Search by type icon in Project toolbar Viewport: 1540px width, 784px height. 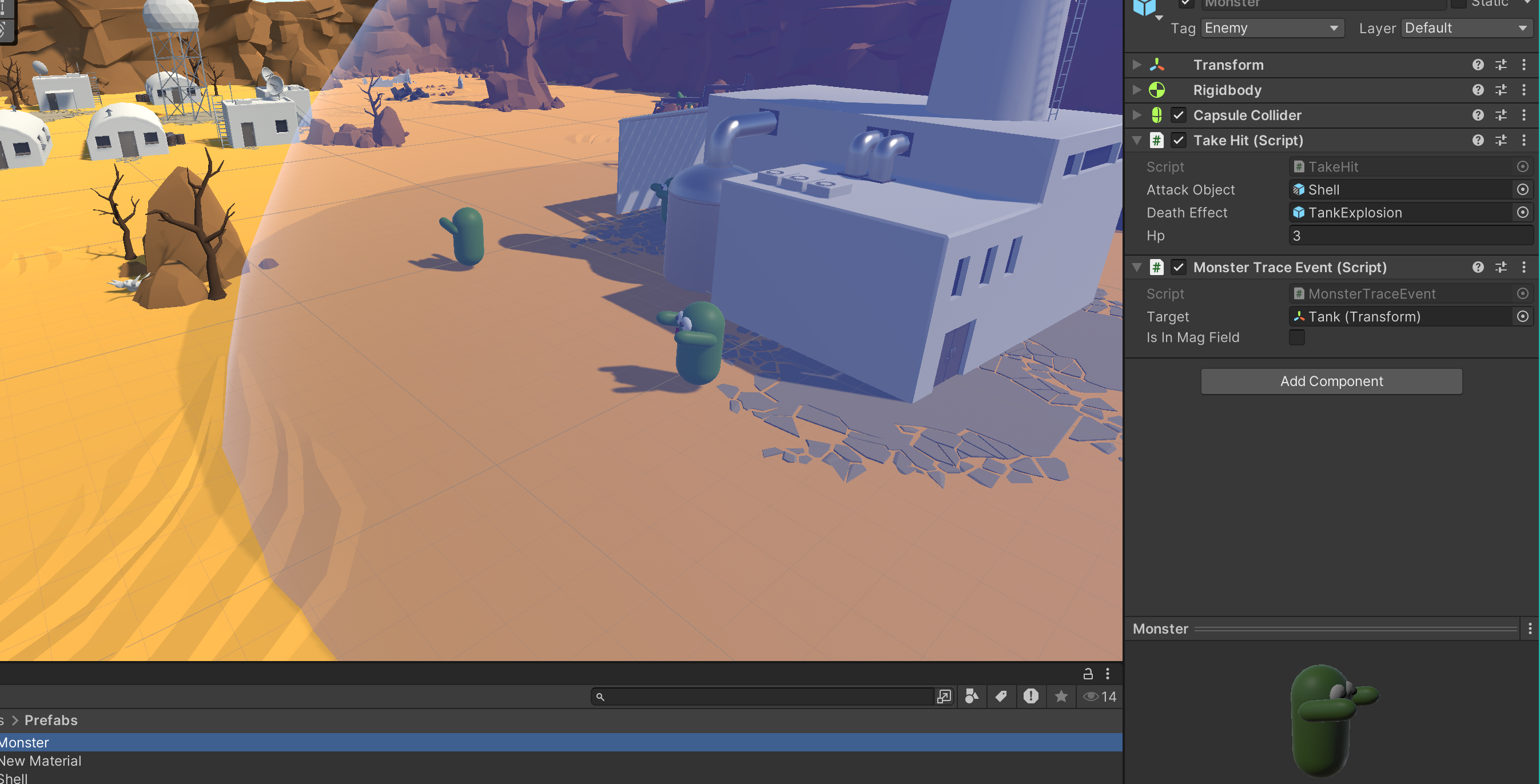(x=972, y=696)
